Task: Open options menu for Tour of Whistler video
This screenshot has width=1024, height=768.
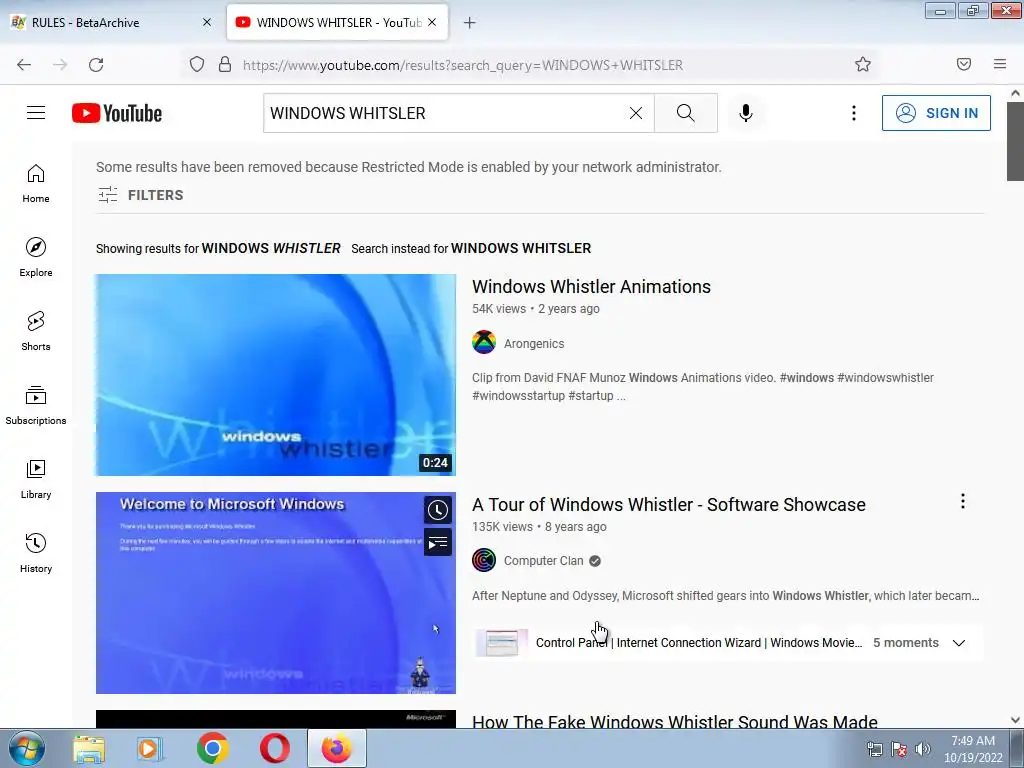Action: [x=963, y=501]
